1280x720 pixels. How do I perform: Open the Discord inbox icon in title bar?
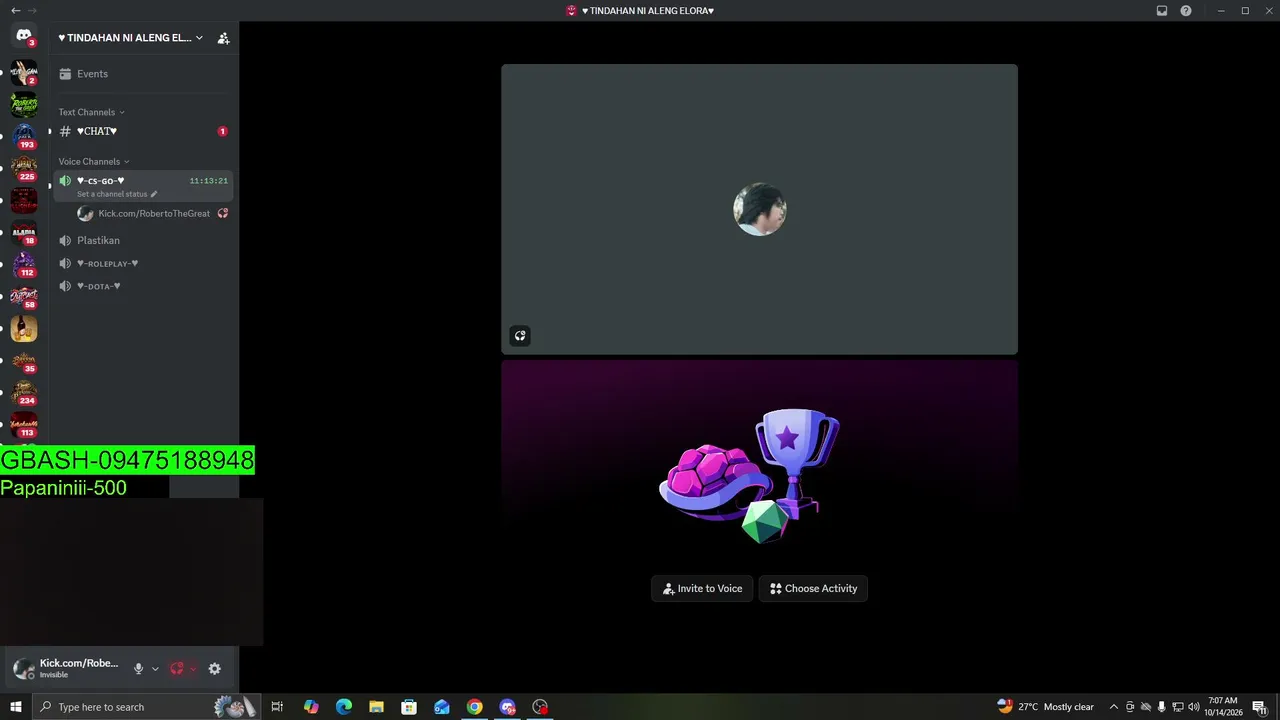[x=1162, y=11]
